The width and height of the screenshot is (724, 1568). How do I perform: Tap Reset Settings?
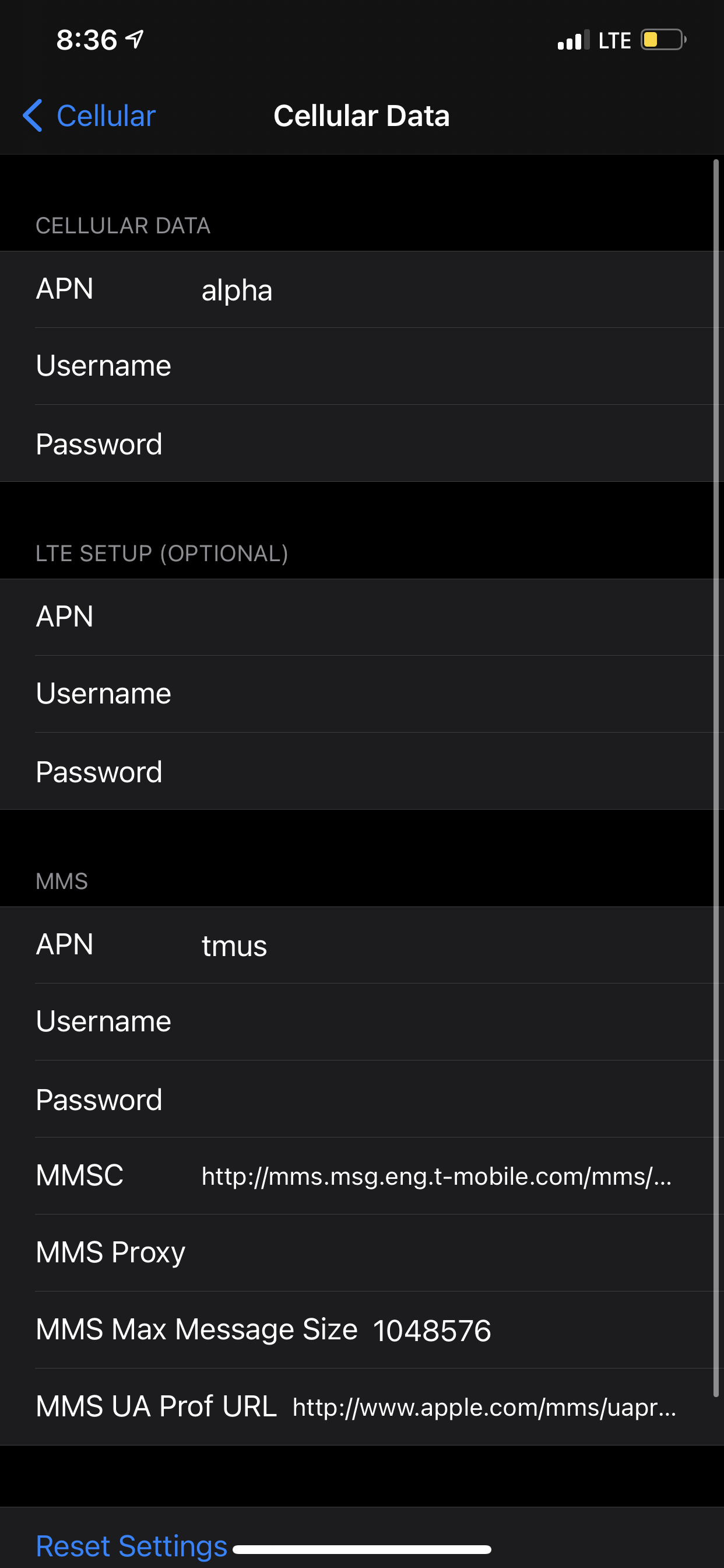[x=131, y=1546]
